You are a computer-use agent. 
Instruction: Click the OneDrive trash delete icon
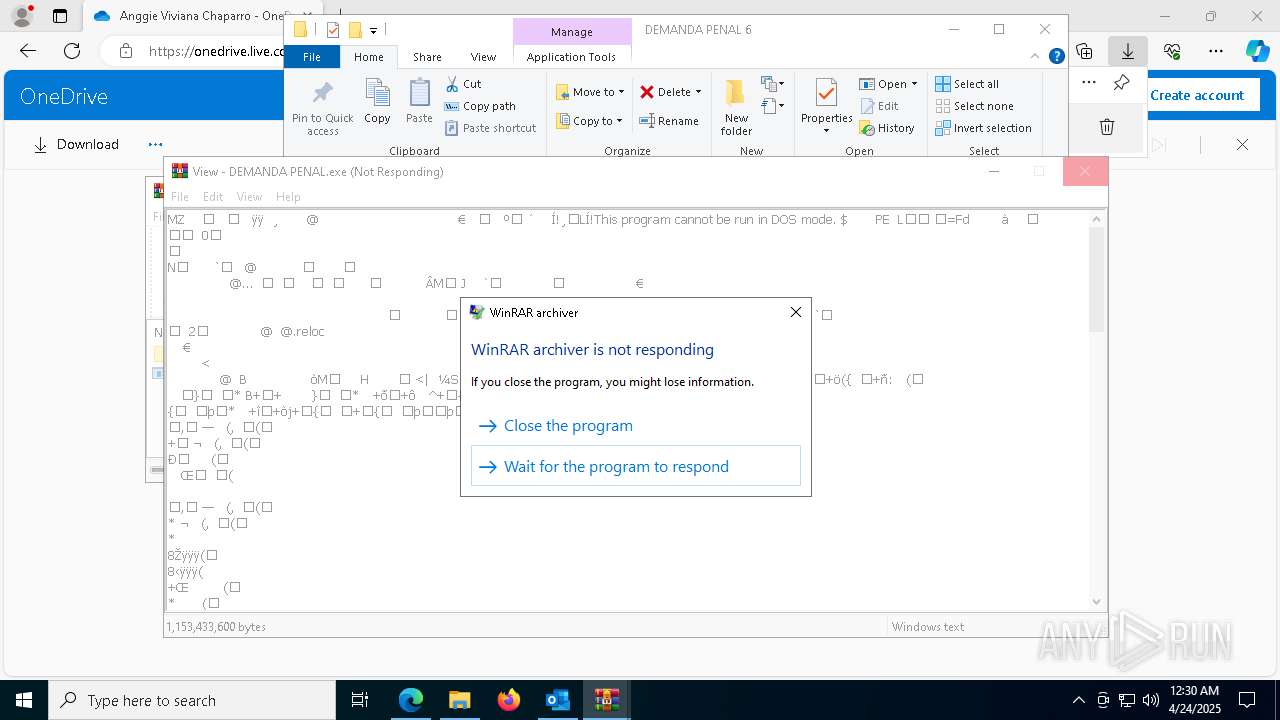pos(1107,126)
